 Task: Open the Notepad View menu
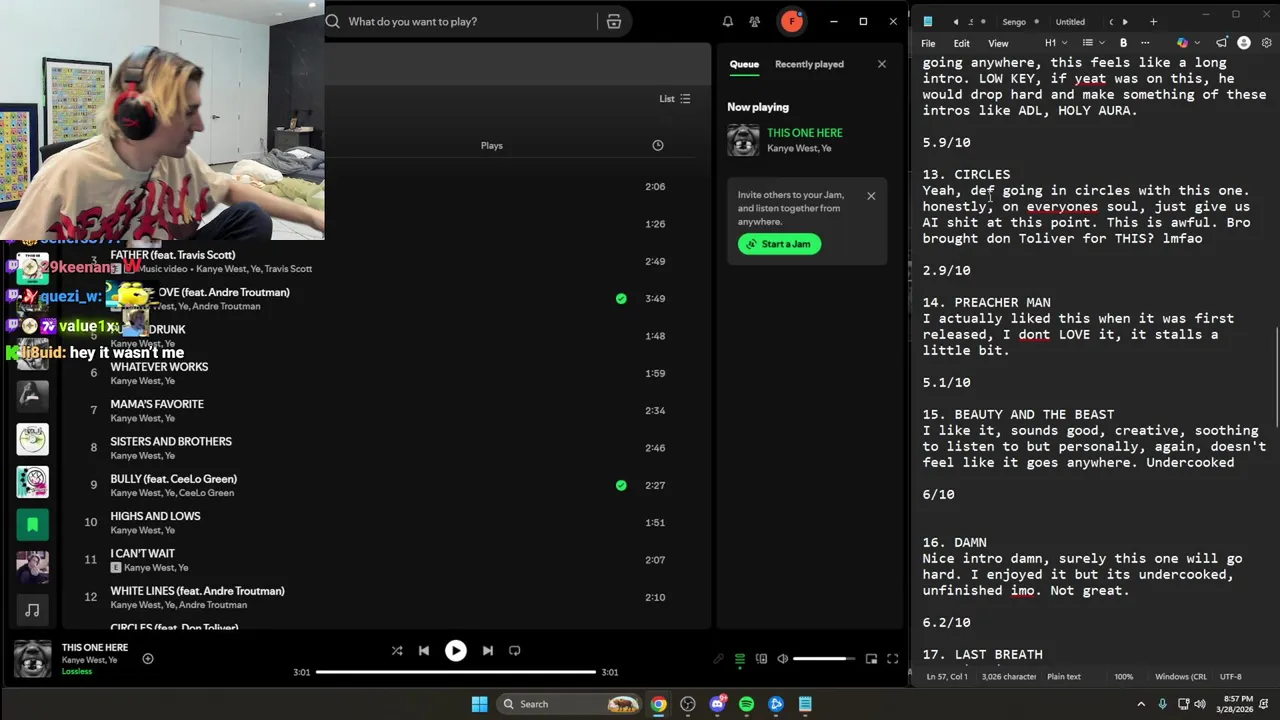[998, 43]
